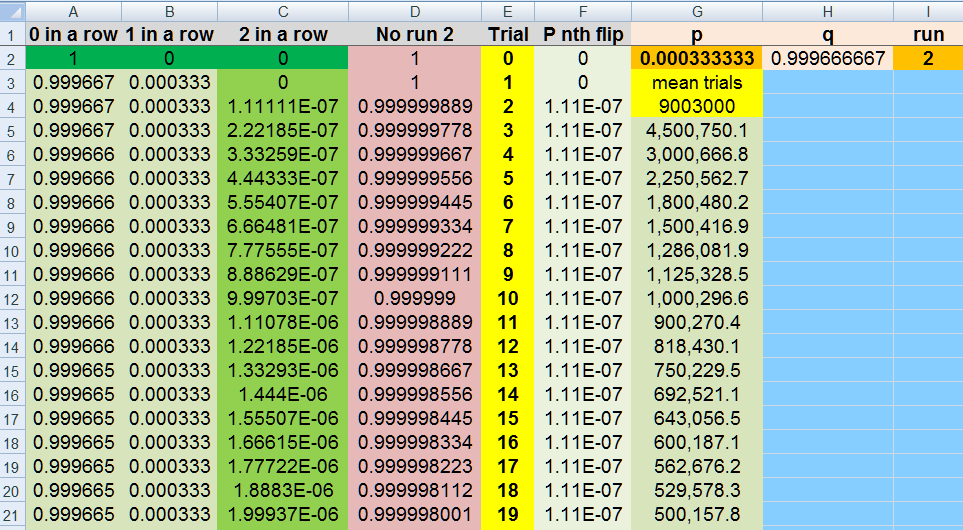This screenshot has height=530, width=963.
Task: Select the cell with 529,578.3
Action: point(697,490)
